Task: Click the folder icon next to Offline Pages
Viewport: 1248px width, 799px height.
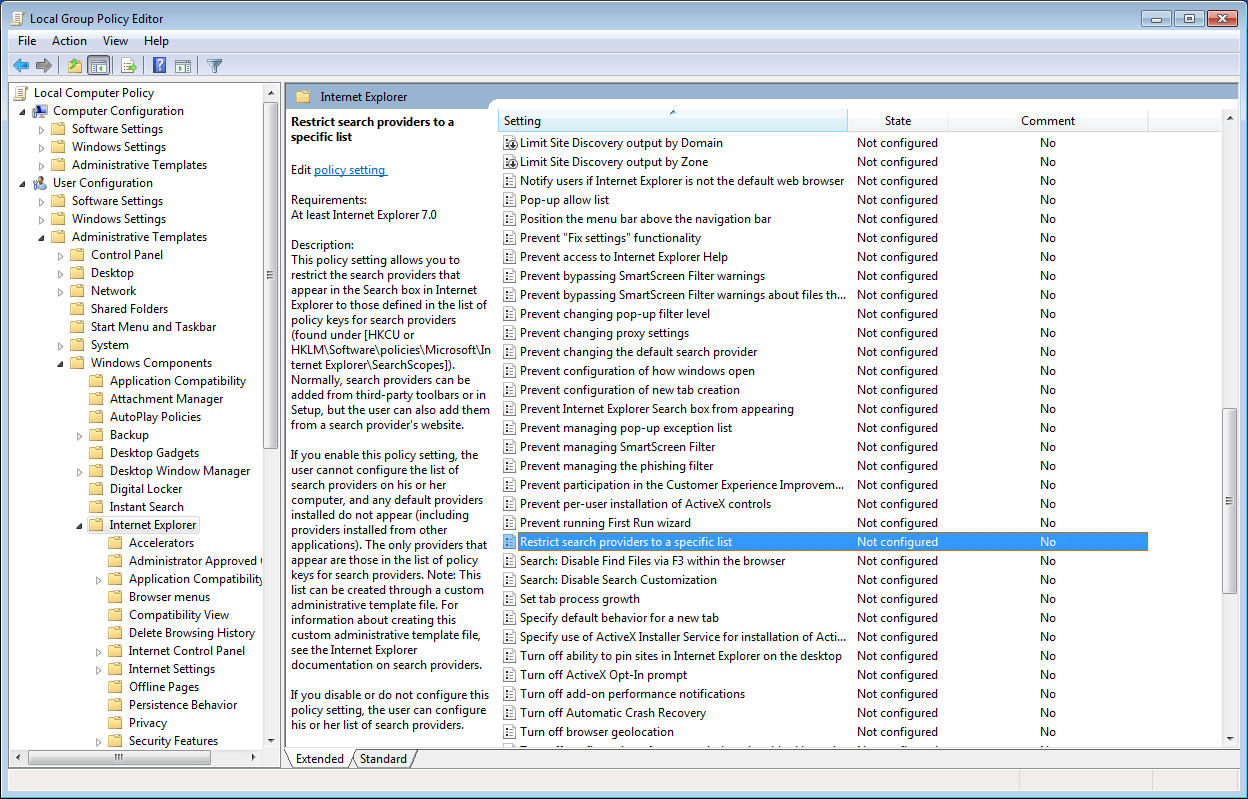Action: click(116, 687)
